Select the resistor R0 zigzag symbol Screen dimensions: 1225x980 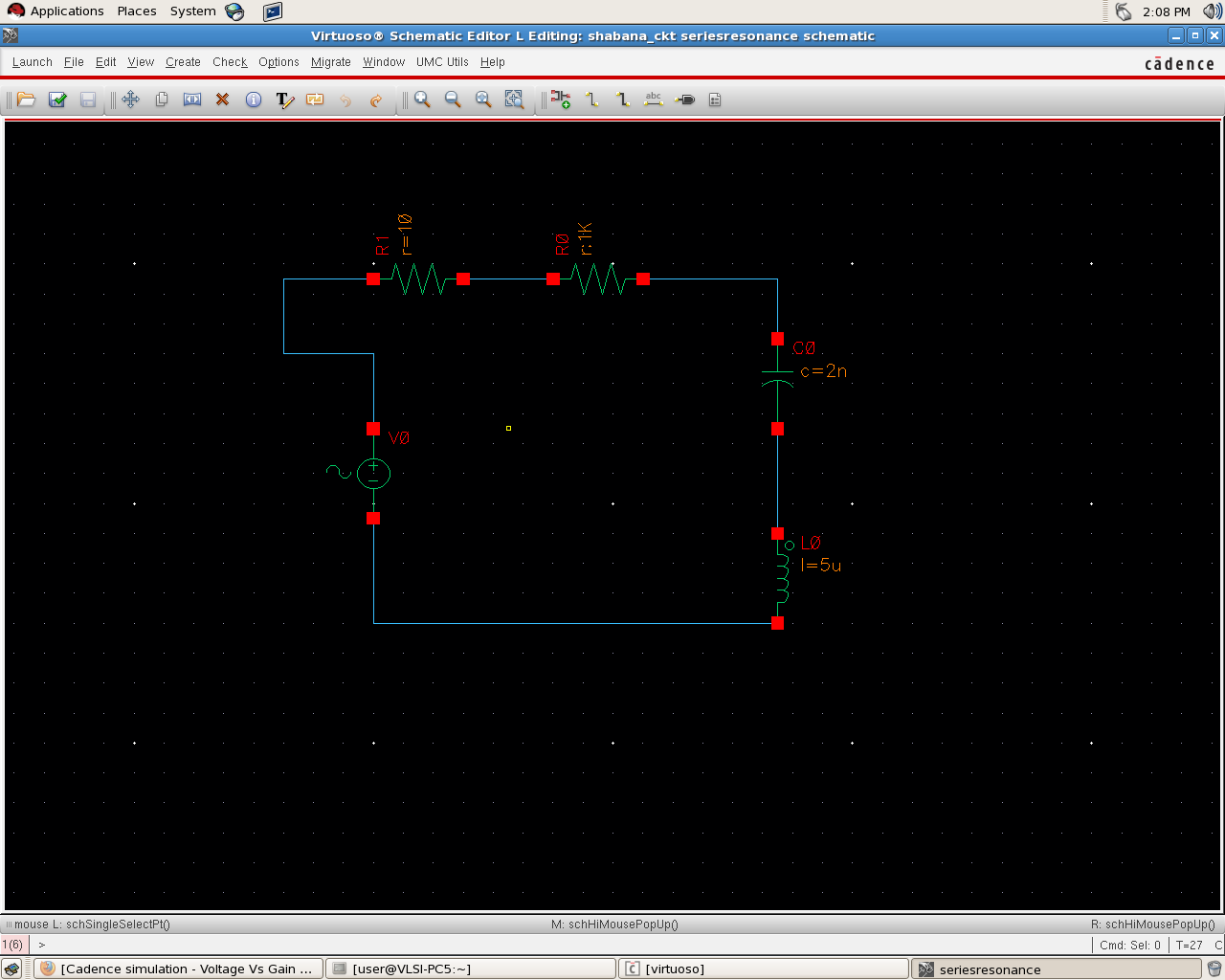tap(598, 279)
